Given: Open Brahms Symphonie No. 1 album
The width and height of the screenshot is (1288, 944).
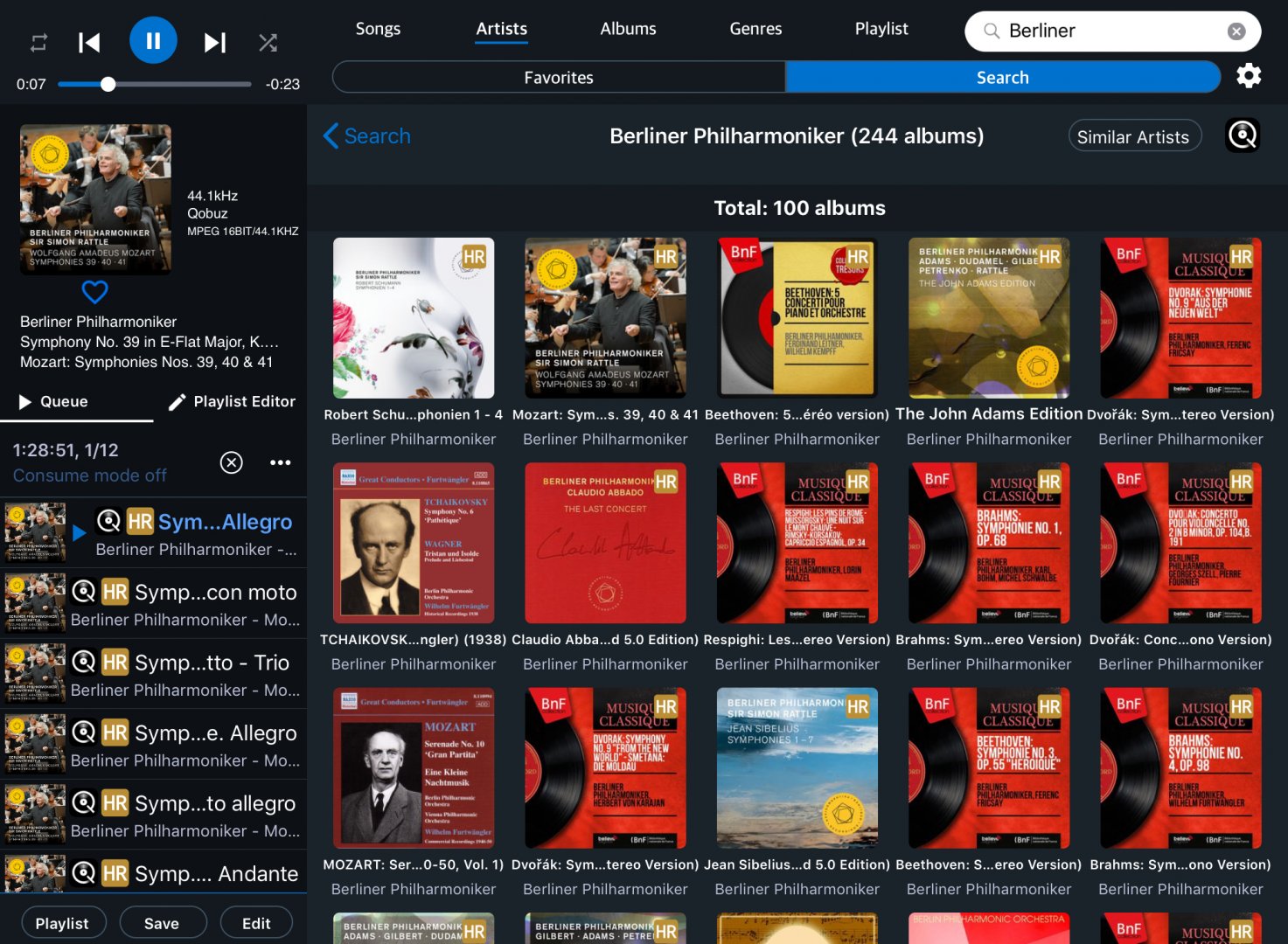Looking at the screenshot, I should [x=989, y=543].
